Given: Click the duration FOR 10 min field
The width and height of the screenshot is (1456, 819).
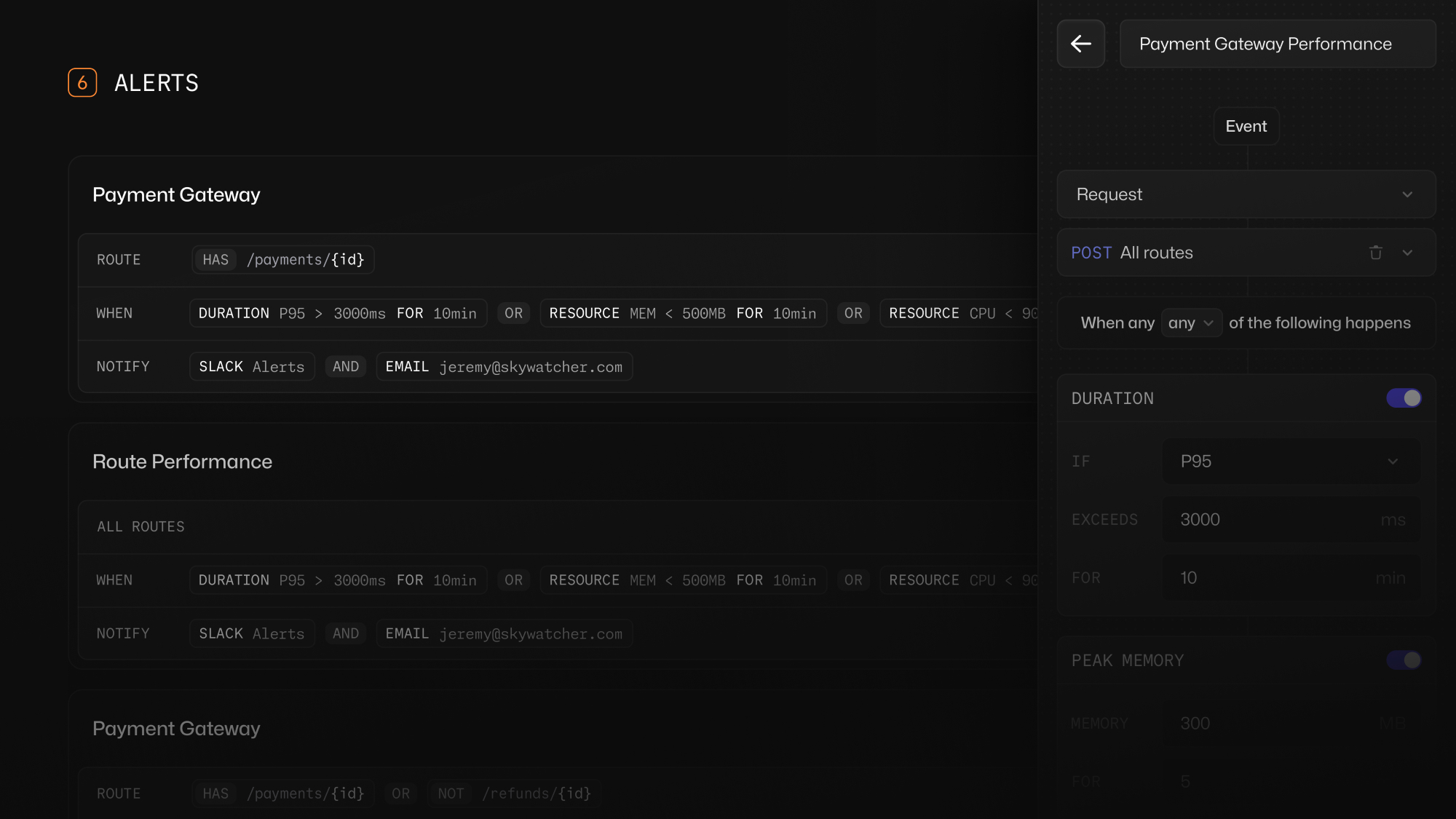Looking at the screenshot, I should tap(1290, 578).
